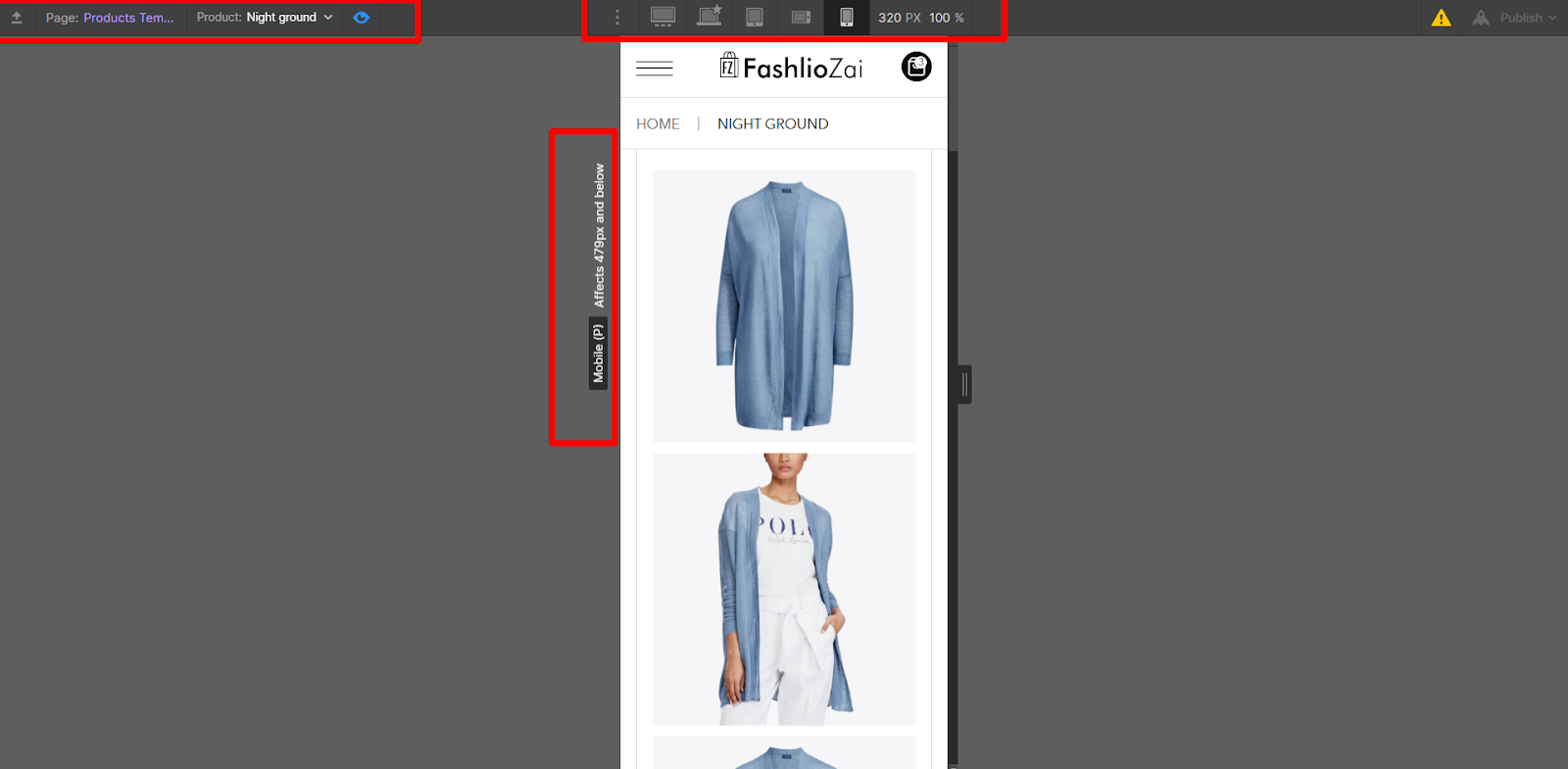Open the Products Template page selector
Image resolution: width=1568 pixels, height=769 pixels.
(x=110, y=18)
